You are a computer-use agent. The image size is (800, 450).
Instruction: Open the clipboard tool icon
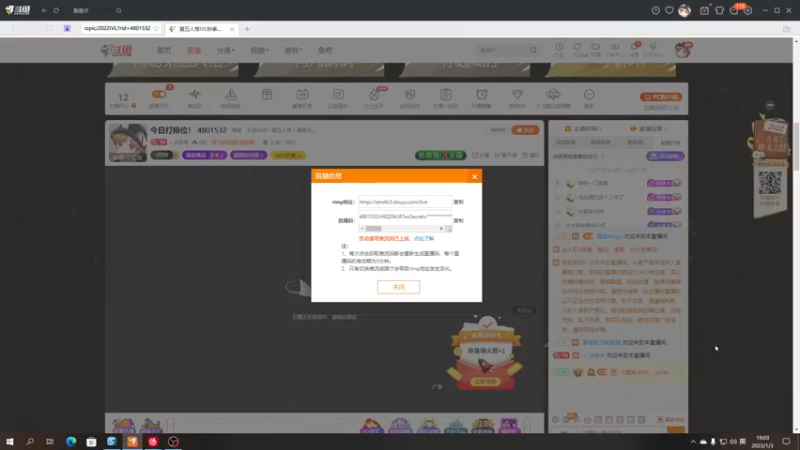click(445, 94)
